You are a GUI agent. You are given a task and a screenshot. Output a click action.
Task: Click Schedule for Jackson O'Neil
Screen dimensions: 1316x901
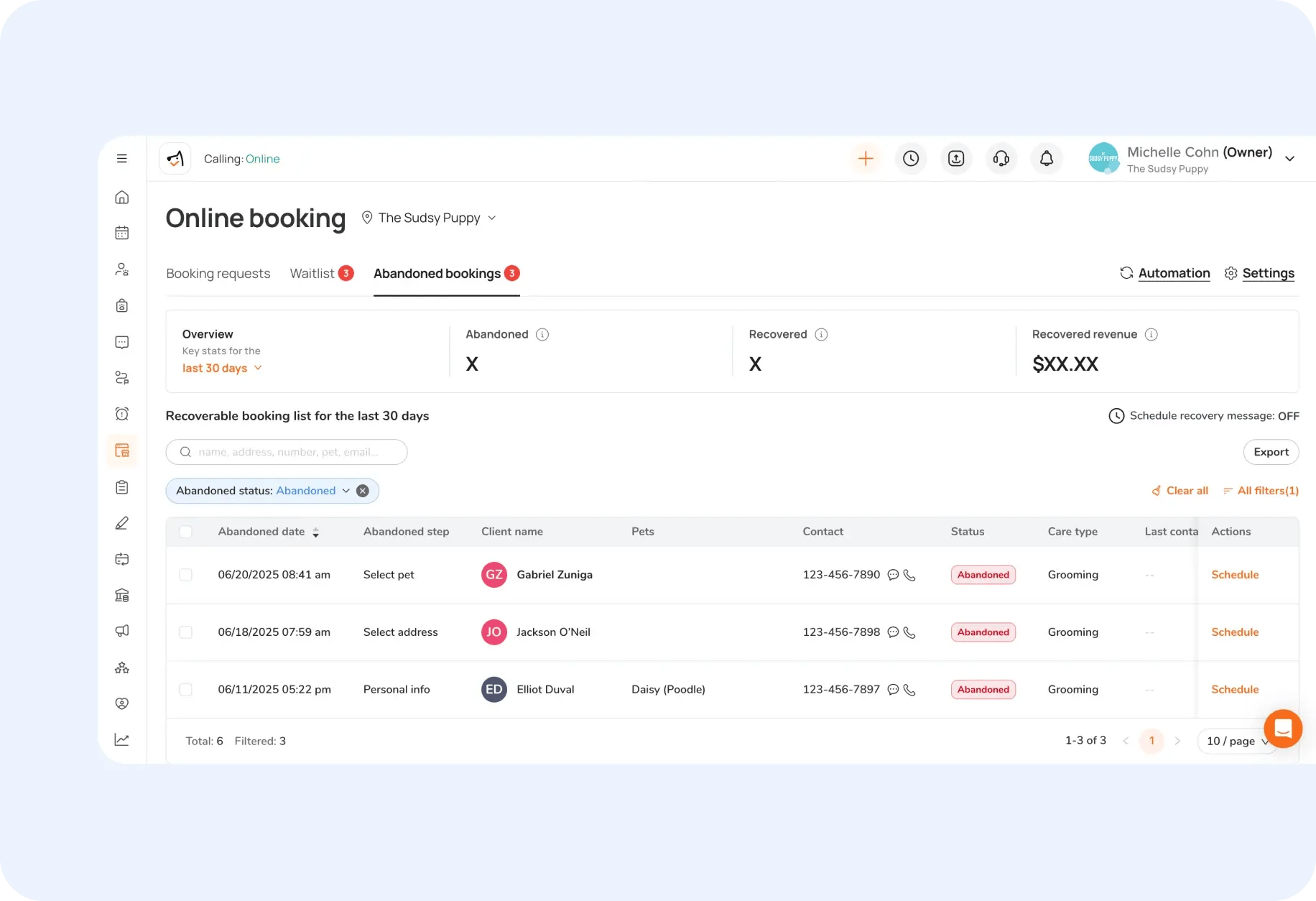click(1235, 632)
